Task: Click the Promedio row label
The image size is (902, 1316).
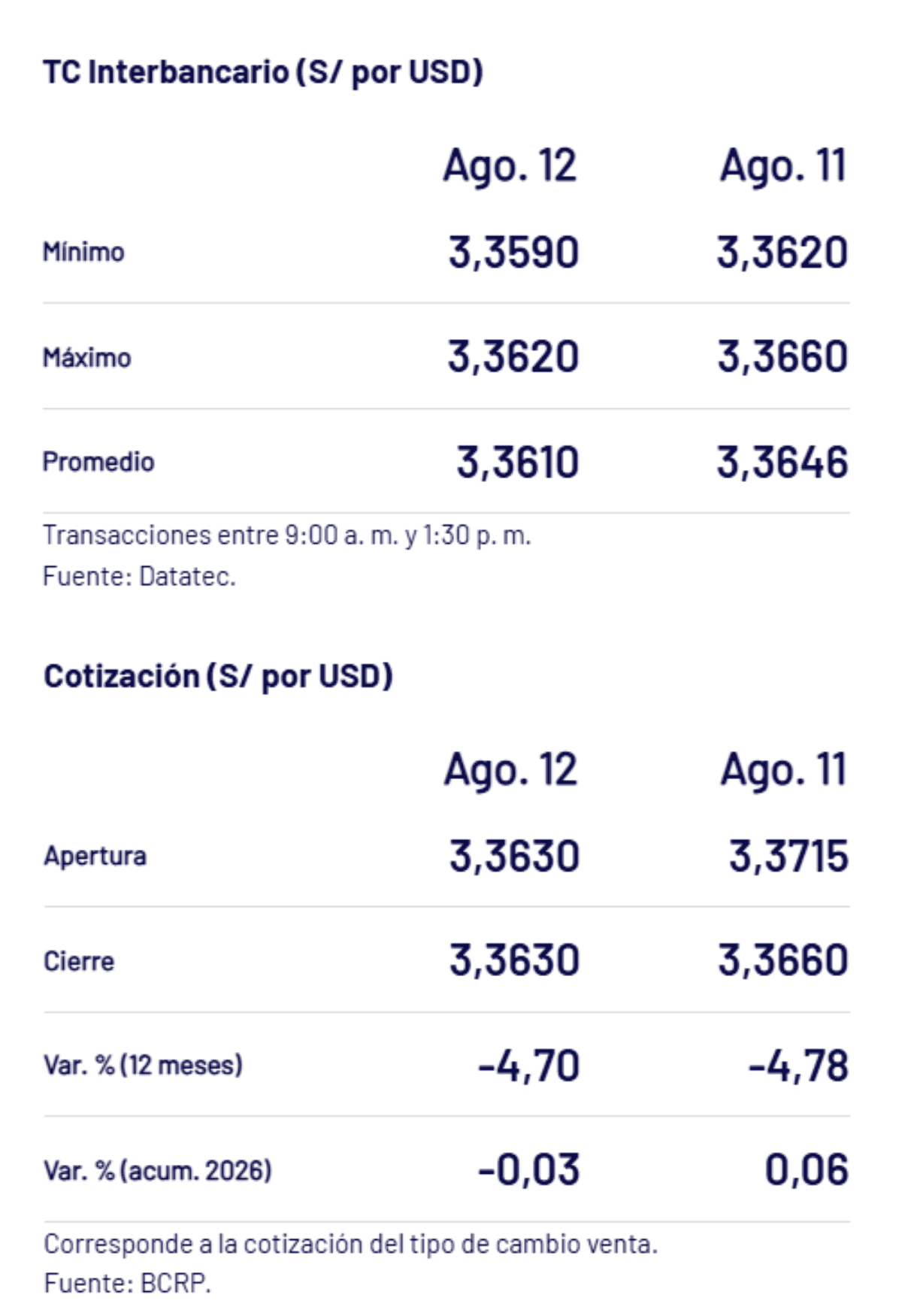Action: coord(98,462)
